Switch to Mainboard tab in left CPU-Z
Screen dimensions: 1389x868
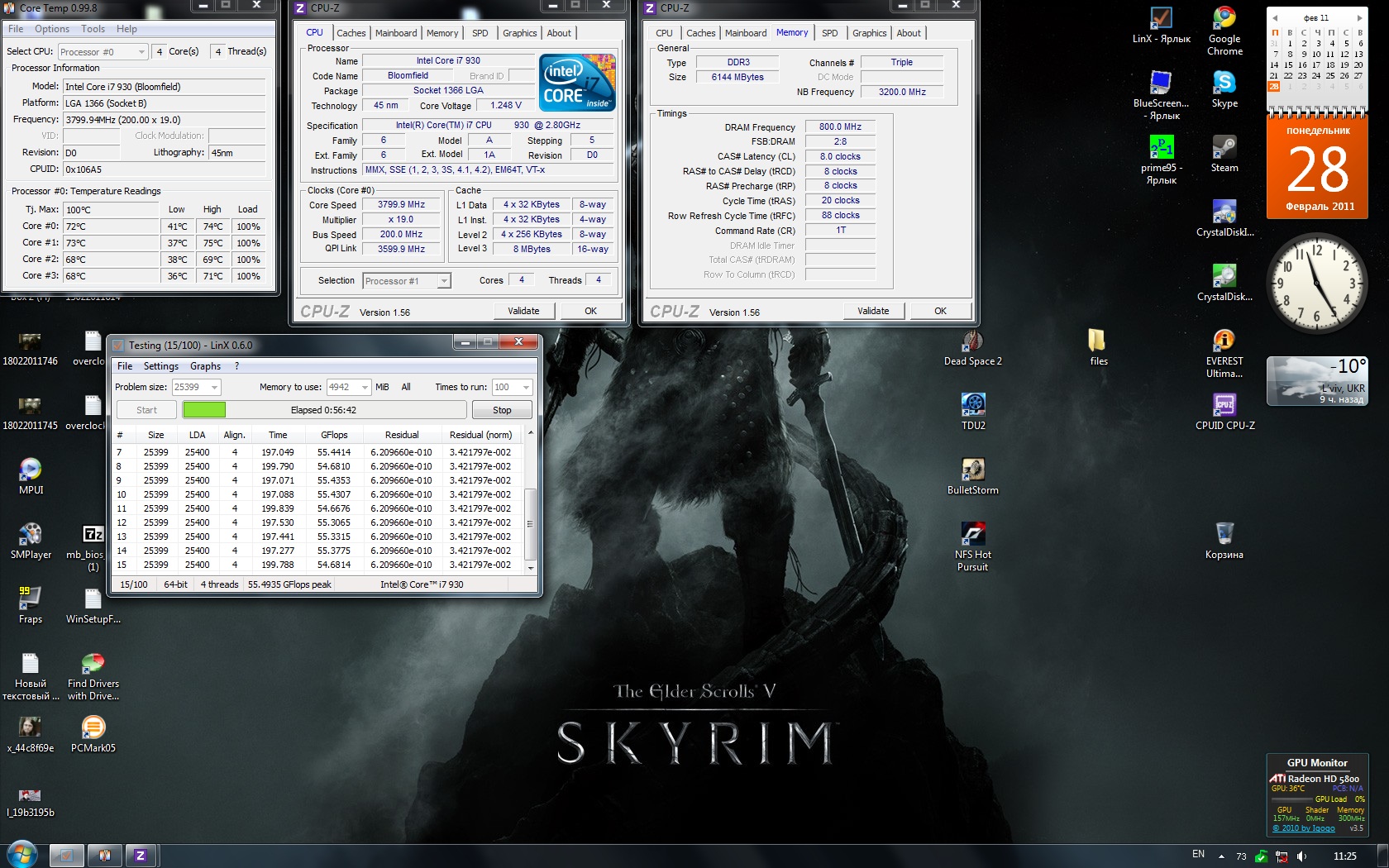pos(396,33)
